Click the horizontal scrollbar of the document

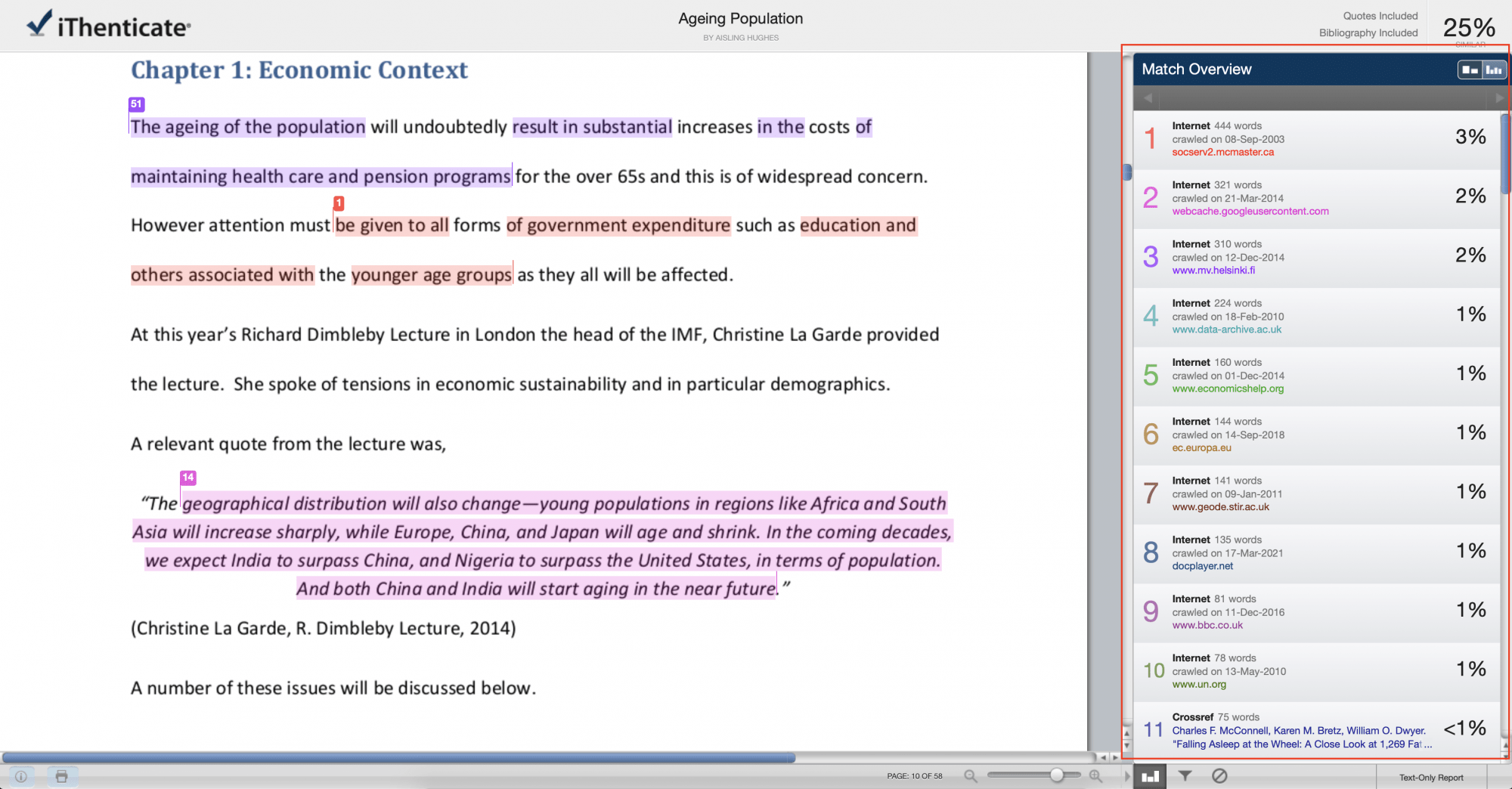tap(398, 757)
